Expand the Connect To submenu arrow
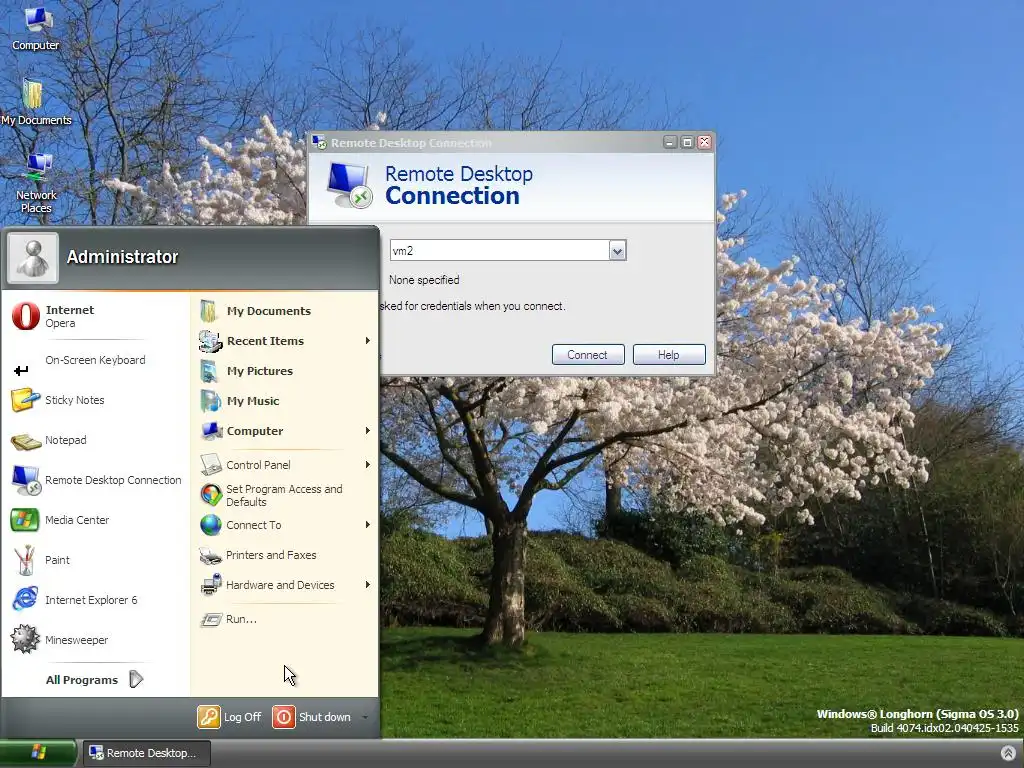This screenshot has width=1024, height=768. point(368,525)
